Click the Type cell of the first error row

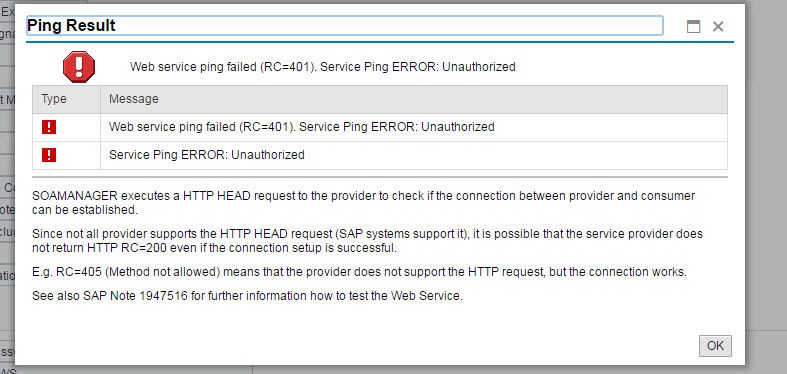[66, 127]
